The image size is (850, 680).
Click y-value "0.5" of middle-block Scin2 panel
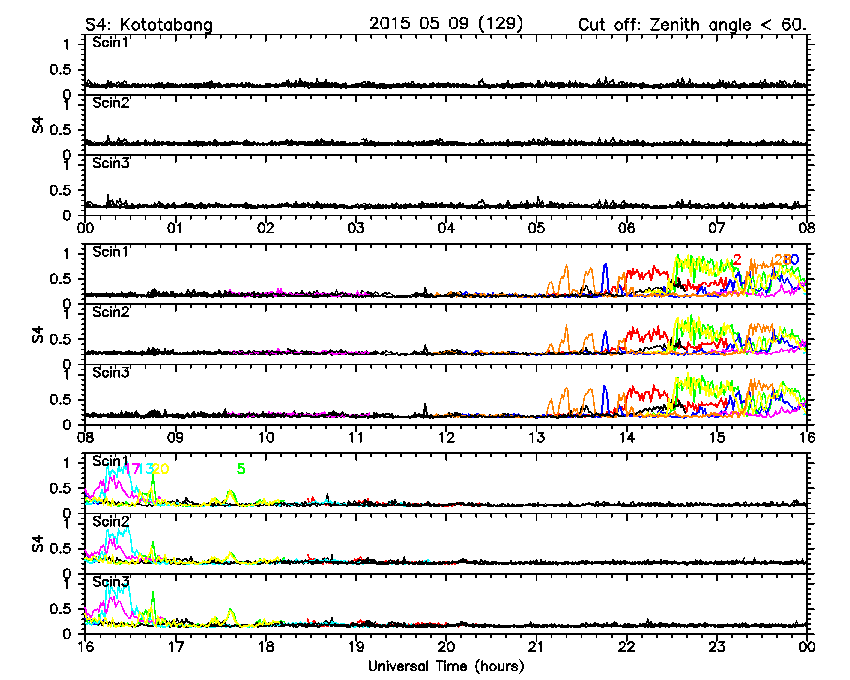point(60,339)
